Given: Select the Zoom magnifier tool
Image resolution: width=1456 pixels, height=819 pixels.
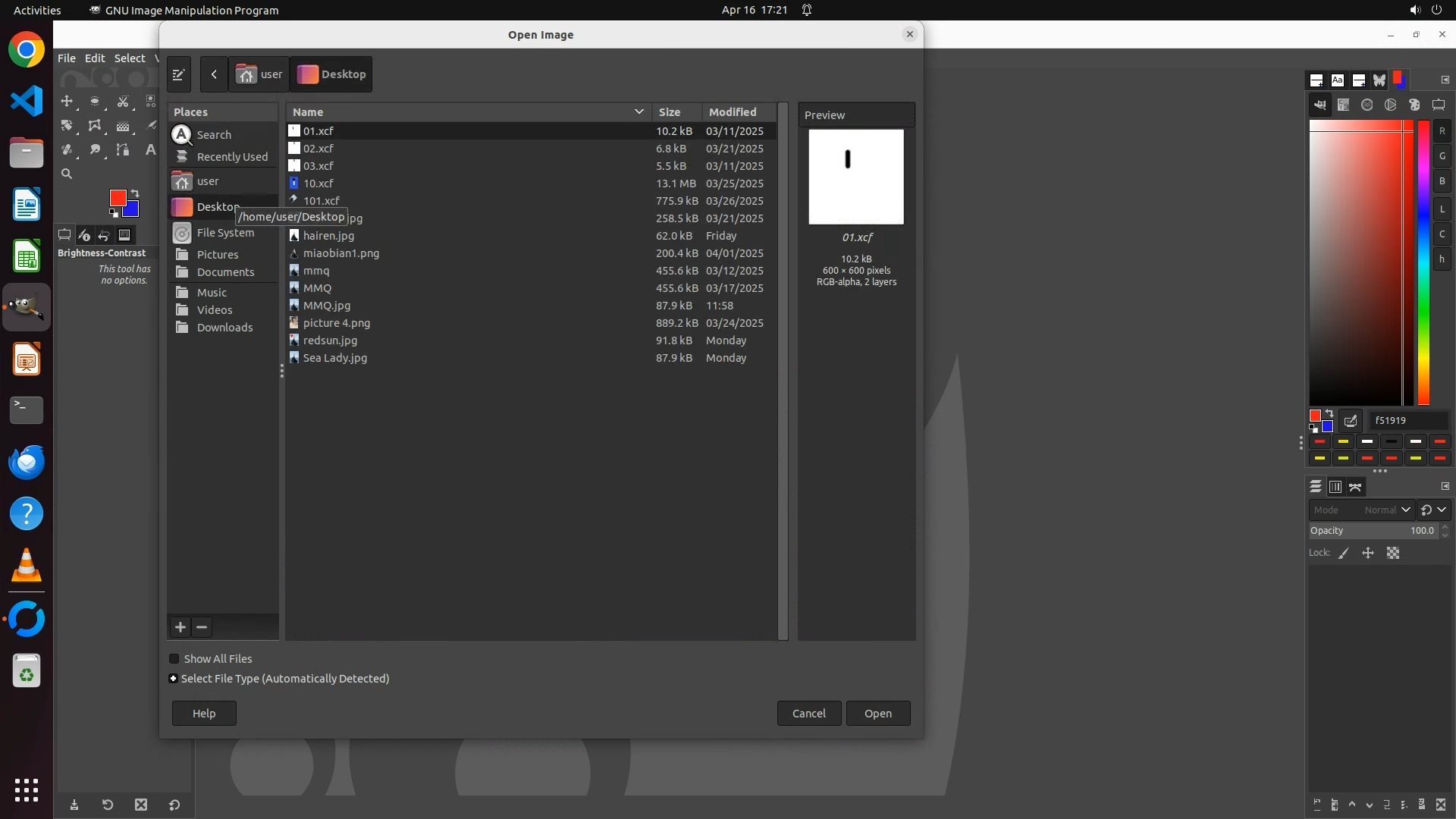Looking at the screenshot, I should point(67,174).
